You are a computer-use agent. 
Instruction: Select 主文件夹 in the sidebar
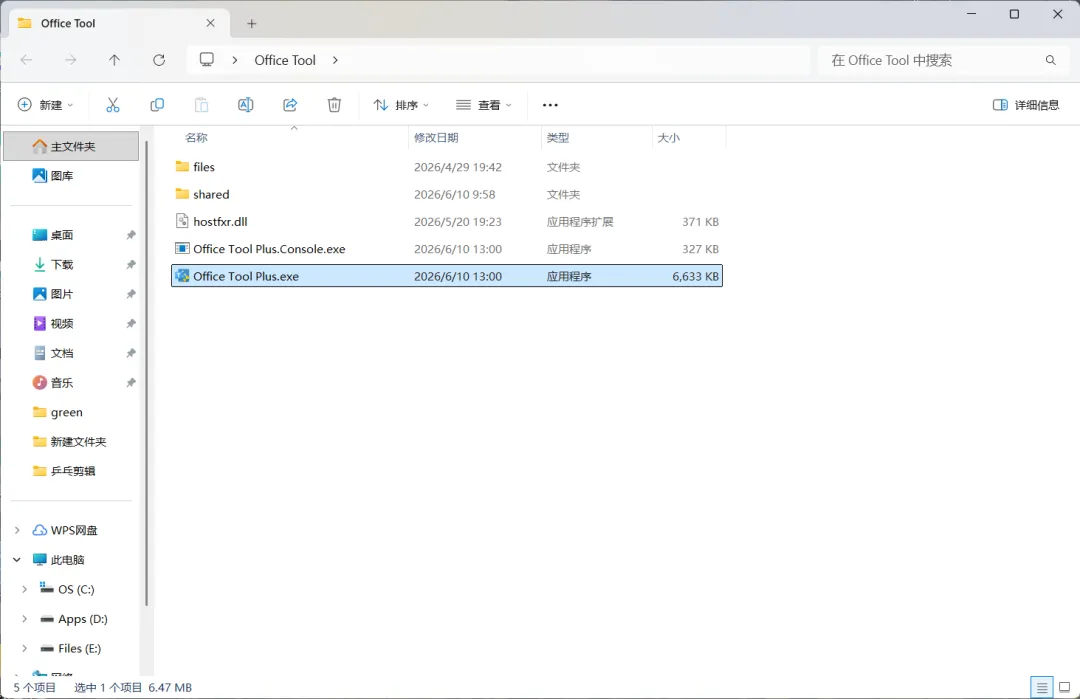(x=71, y=146)
